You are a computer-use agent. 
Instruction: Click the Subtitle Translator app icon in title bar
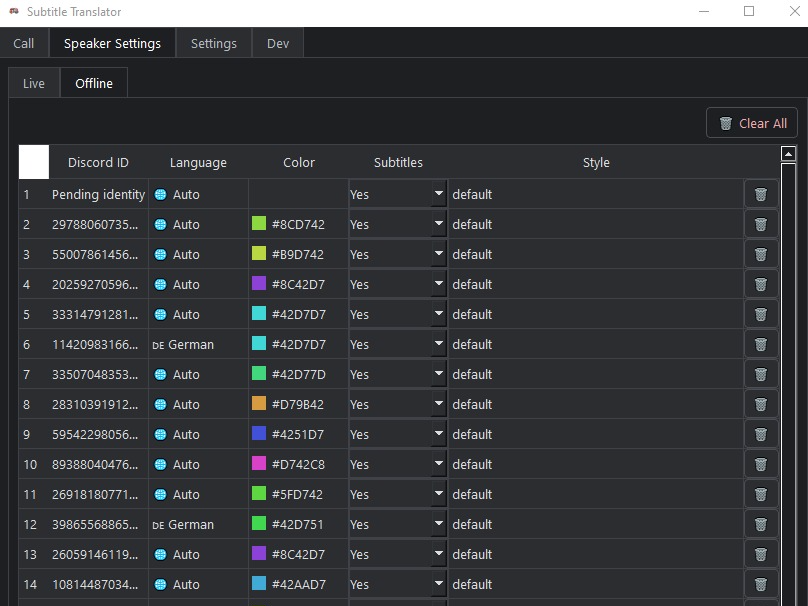pyautogui.click(x=14, y=11)
